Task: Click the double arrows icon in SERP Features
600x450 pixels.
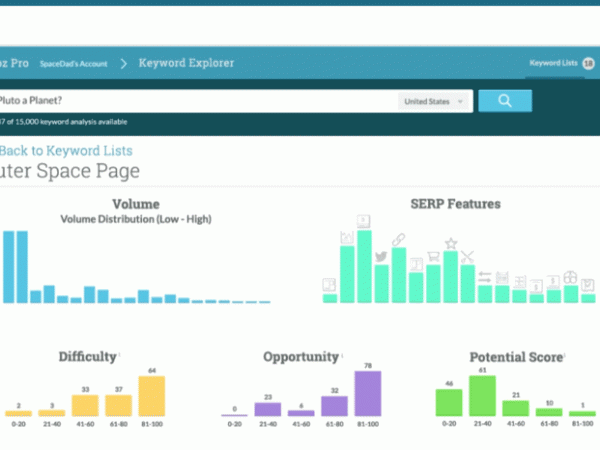Action: pyautogui.click(x=485, y=277)
